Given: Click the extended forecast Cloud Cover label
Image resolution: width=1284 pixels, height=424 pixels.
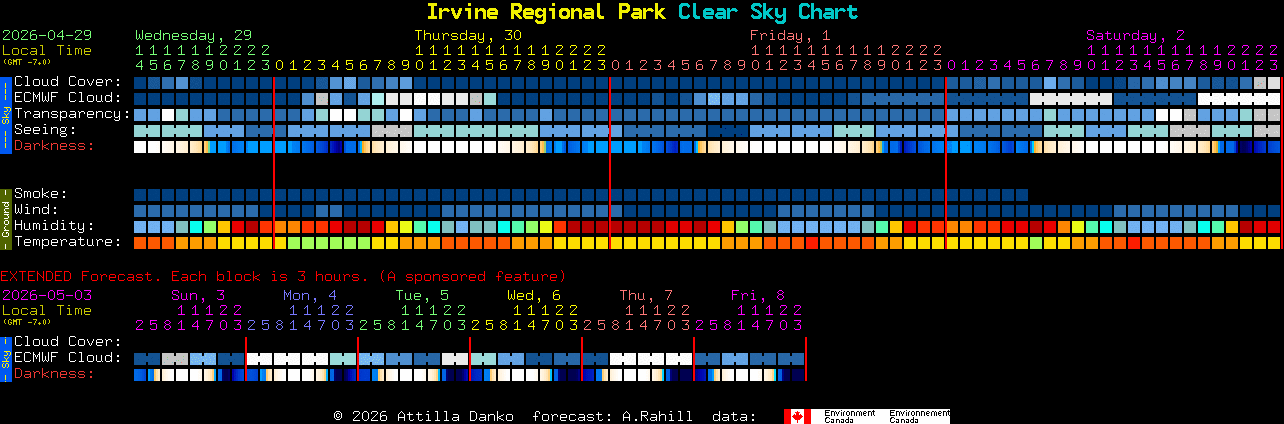Looking at the screenshot, I should coord(68,342).
